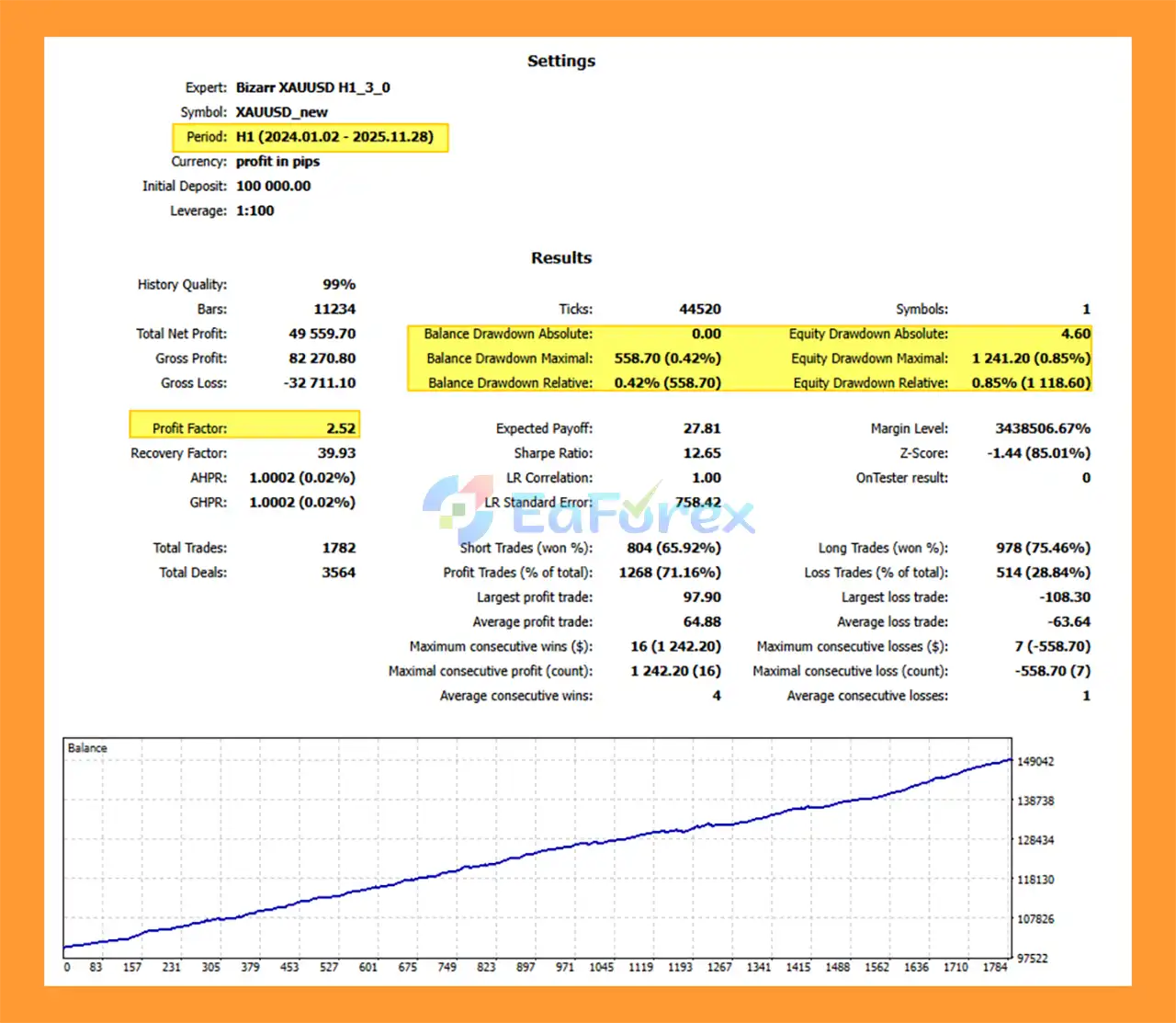The image size is (1176, 1023).
Task: Click the 1784 tick on chart x-axis
Action: click(995, 967)
